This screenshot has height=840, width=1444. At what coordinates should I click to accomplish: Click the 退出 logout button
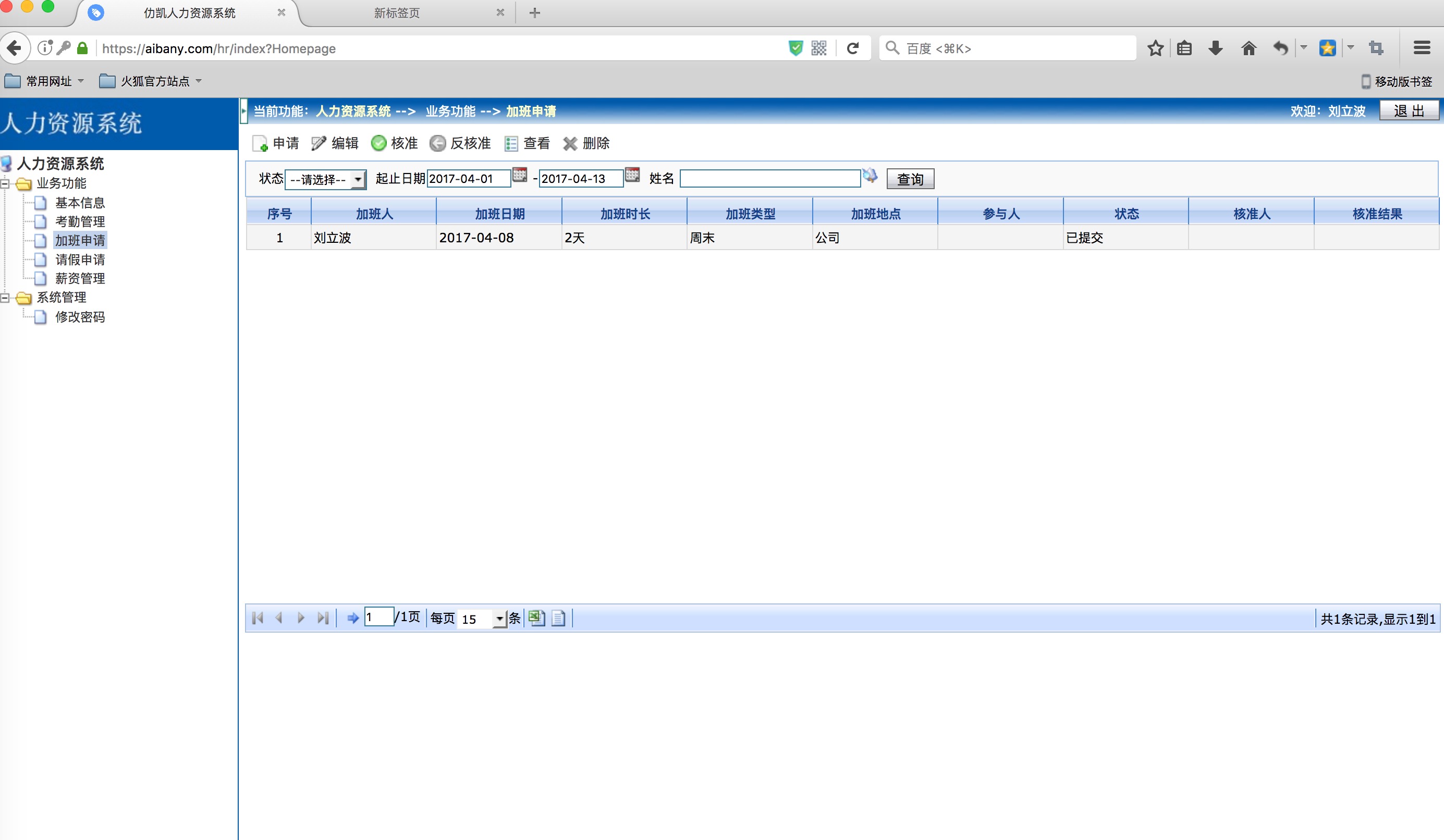1408,110
